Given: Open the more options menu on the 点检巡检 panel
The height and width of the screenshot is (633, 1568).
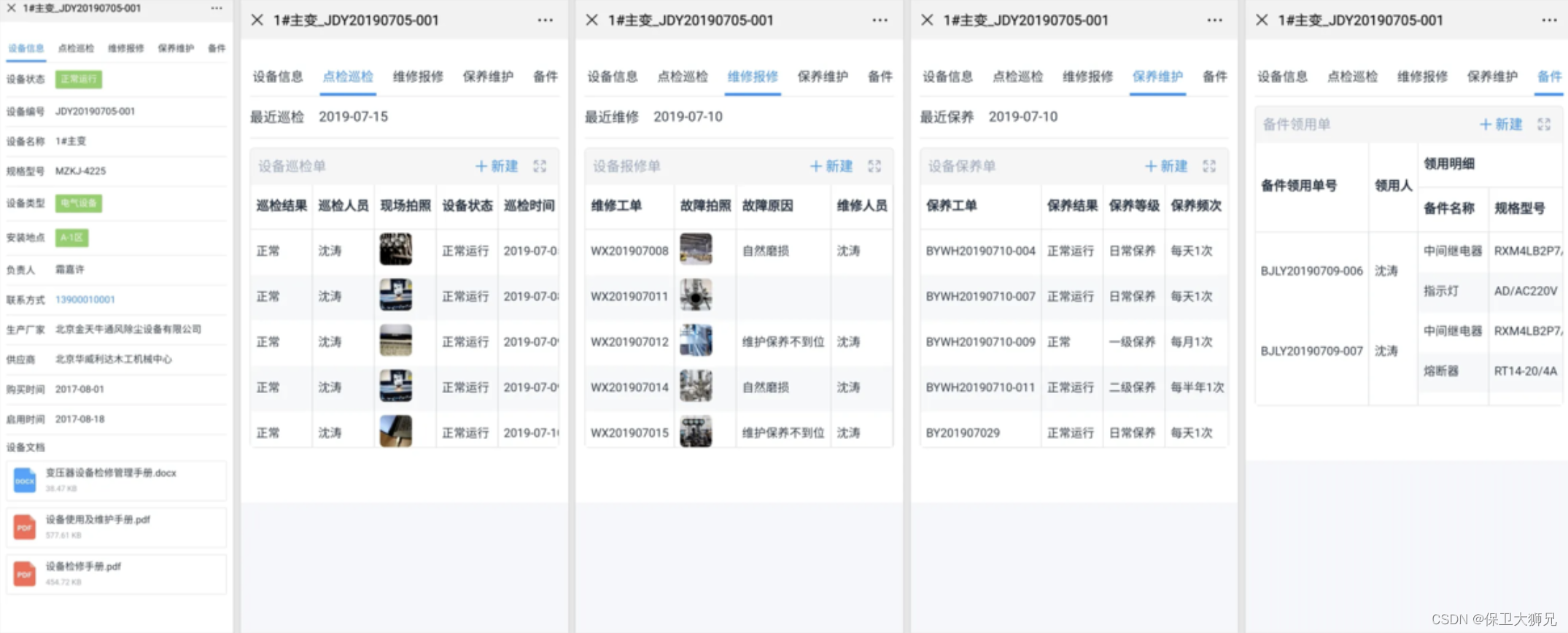Looking at the screenshot, I should coord(546,20).
